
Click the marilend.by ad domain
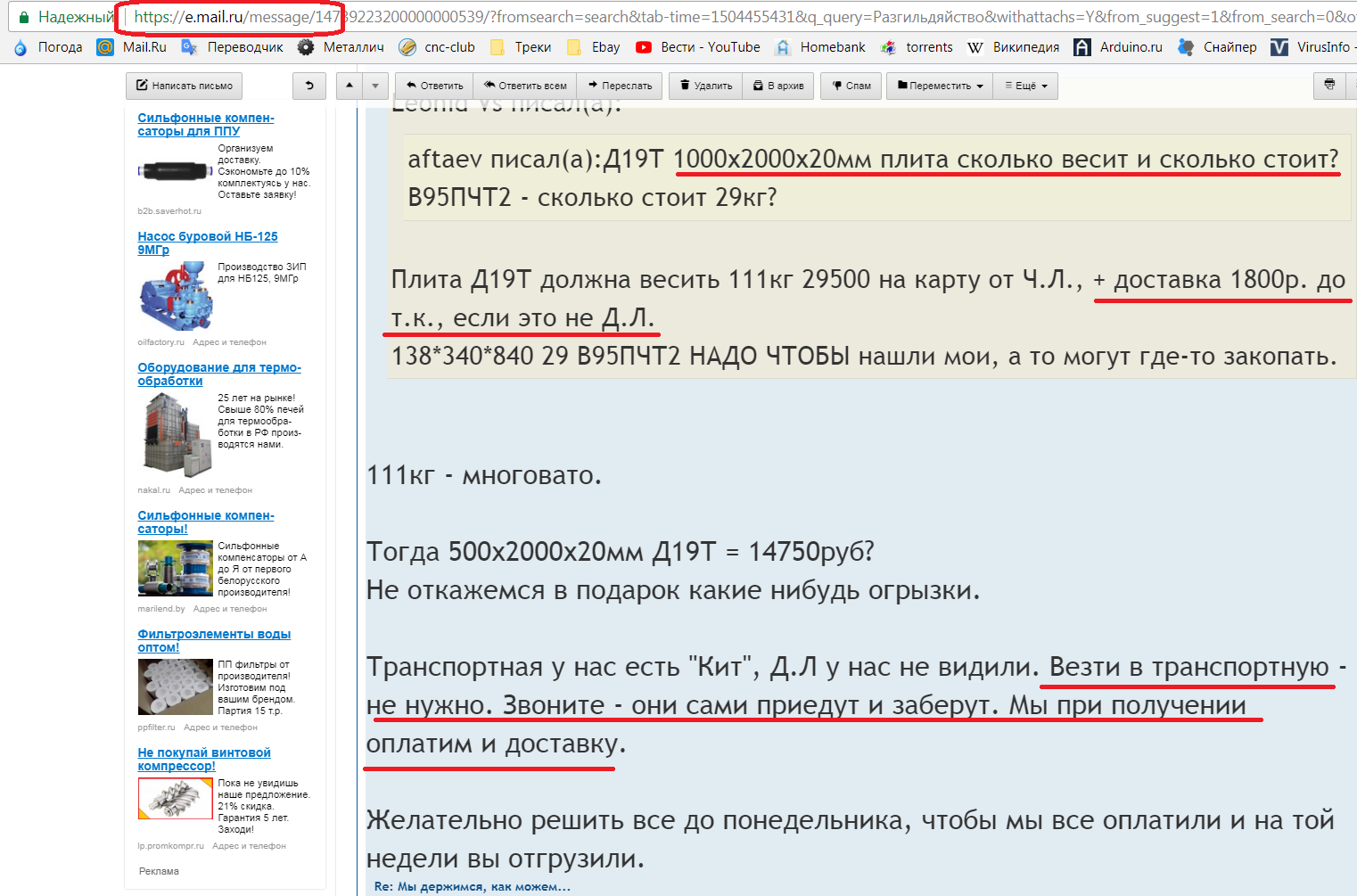(x=161, y=609)
